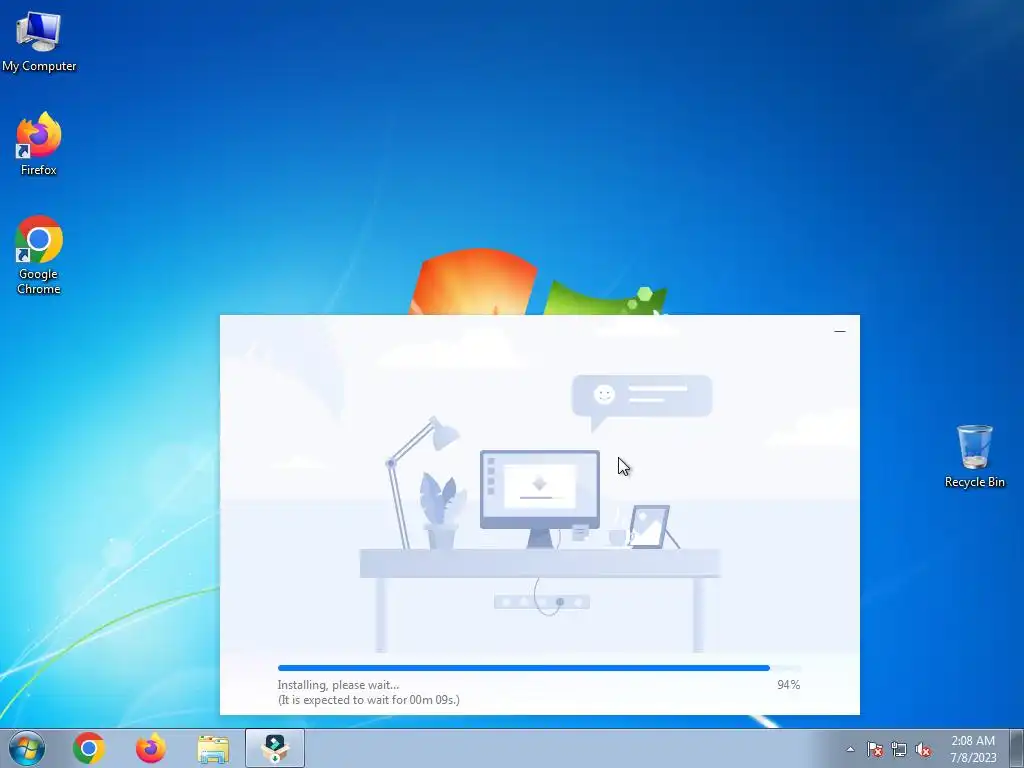The image size is (1024, 768).
Task: Launch Chrome from the taskbar
Action: 89,748
